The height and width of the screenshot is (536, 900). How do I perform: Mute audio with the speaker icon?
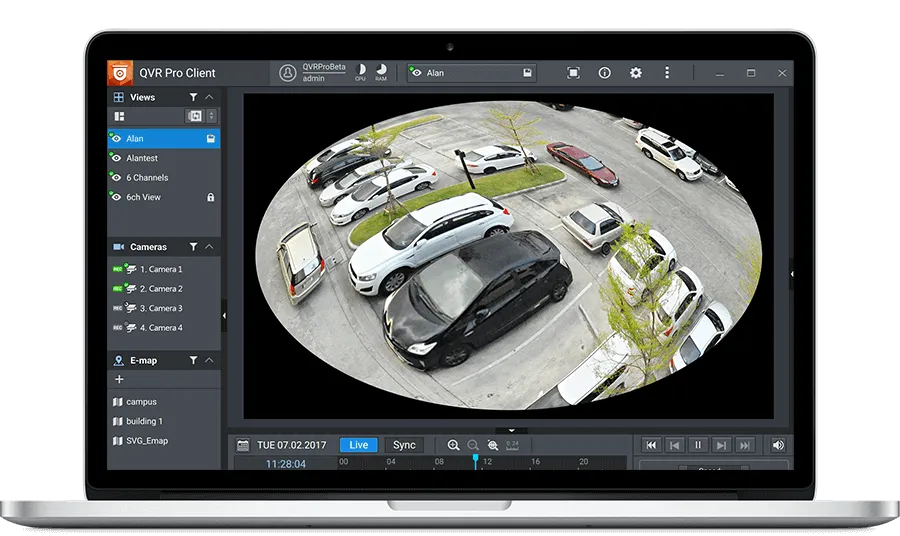tap(778, 445)
